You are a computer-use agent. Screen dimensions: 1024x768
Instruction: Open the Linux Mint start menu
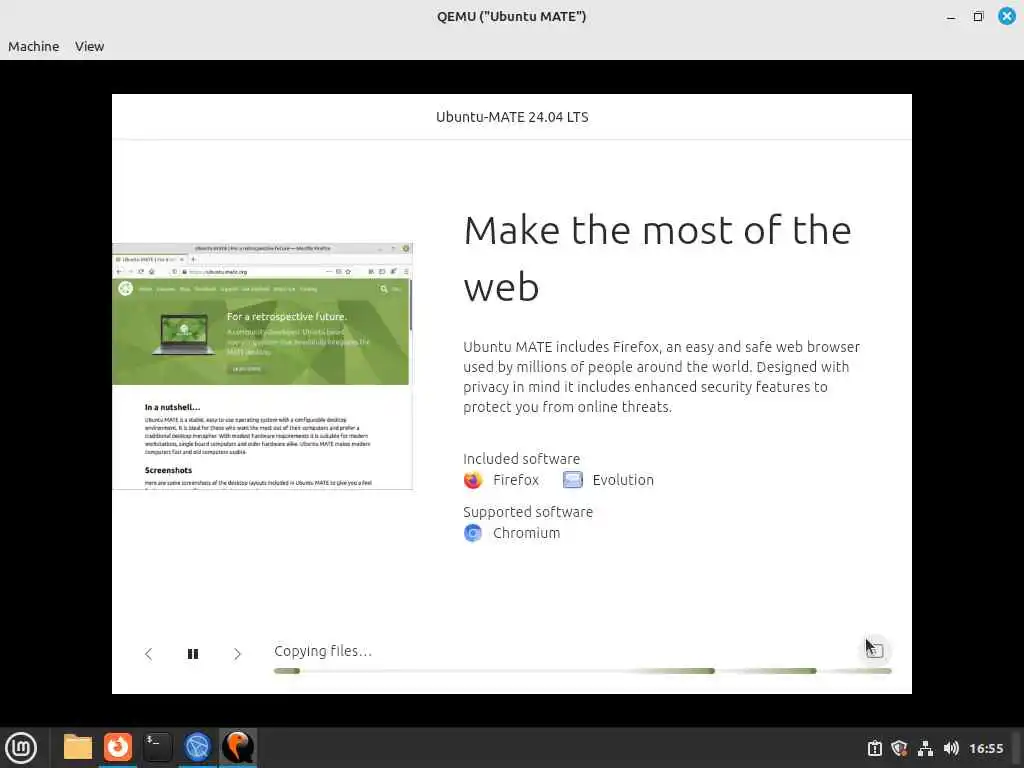[x=21, y=748]
